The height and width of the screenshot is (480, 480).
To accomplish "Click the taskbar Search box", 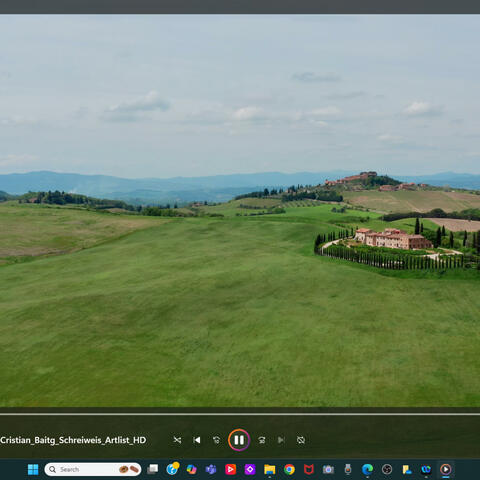I will click(93, 469).
